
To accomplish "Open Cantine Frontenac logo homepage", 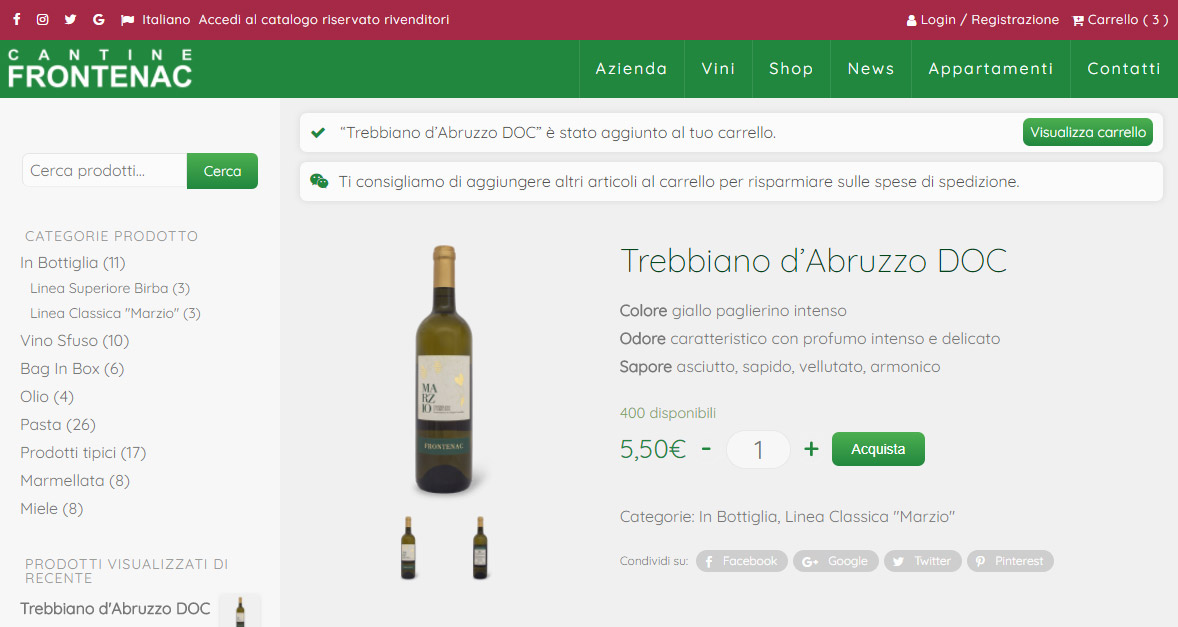I will 100,68.
